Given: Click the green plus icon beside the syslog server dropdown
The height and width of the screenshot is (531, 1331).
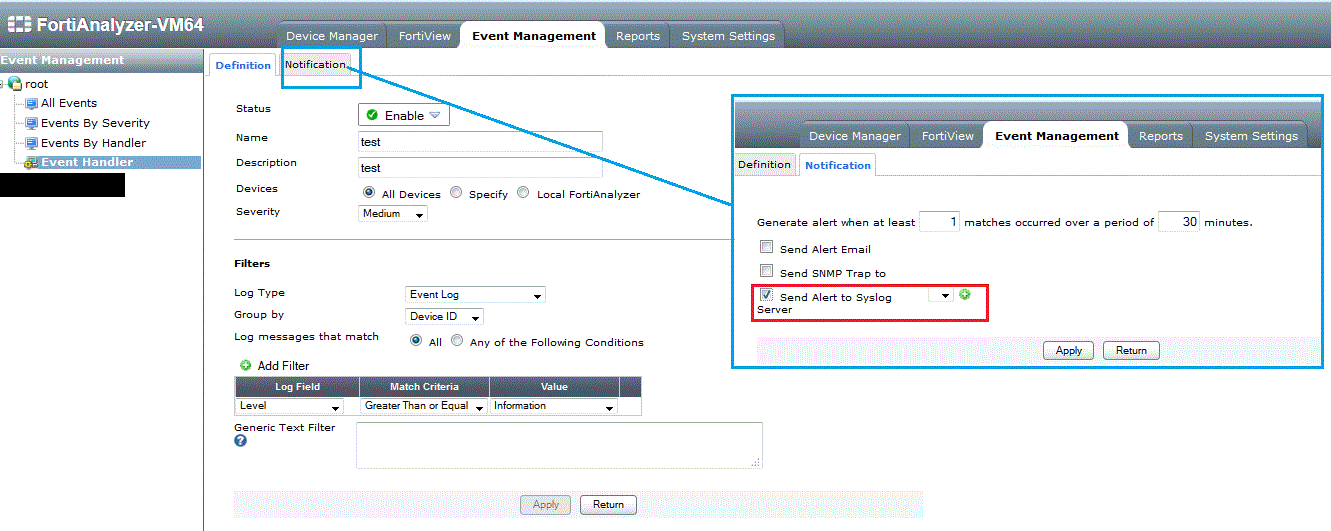Looking at the screenshot, I should (x=965, y=294).
